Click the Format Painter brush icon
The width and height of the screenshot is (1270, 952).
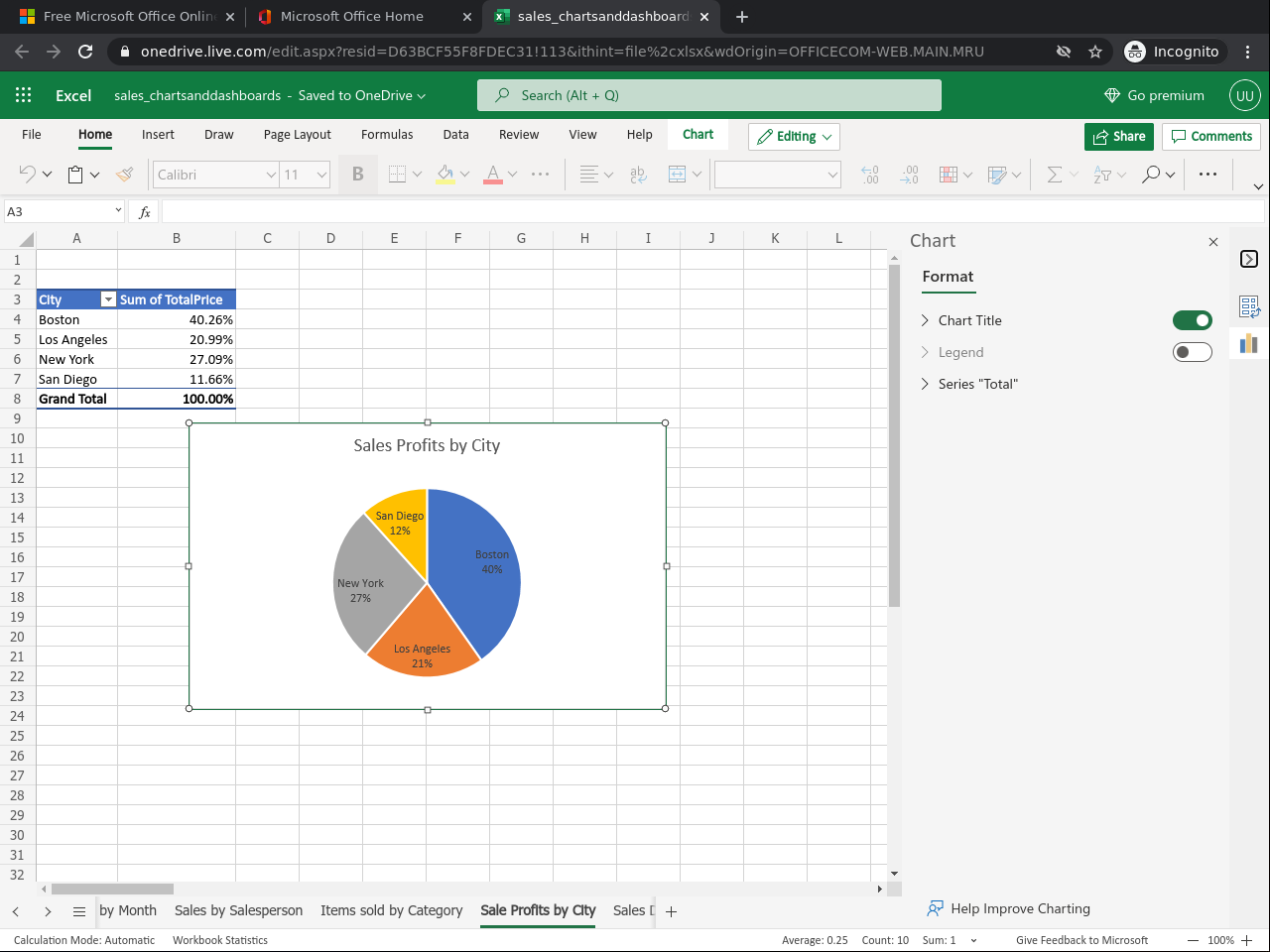[x=124, y=175]
